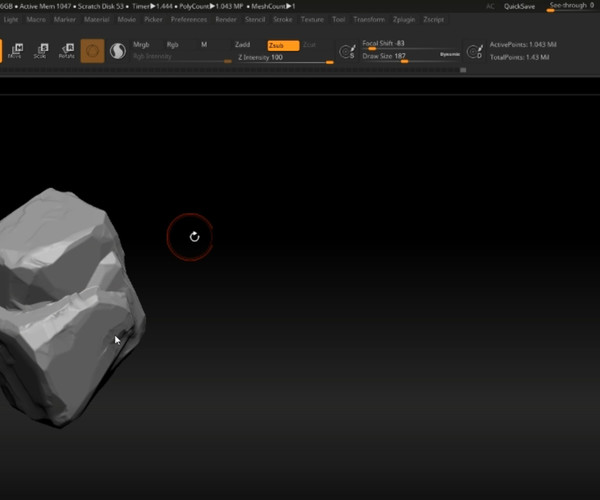Screen dimensions: 600x500
Task: Select the Rotate transform tool
Action: tap(67, 50)
